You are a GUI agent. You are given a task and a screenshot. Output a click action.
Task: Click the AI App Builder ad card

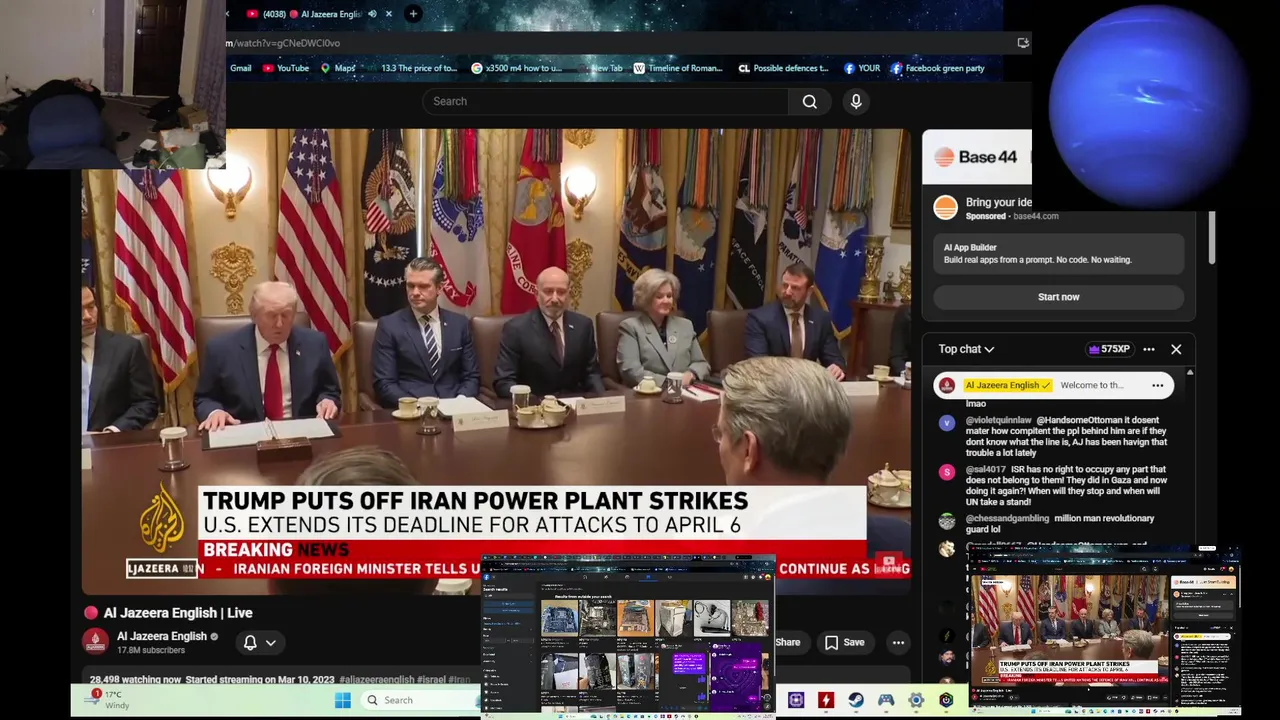[1058, 253]
